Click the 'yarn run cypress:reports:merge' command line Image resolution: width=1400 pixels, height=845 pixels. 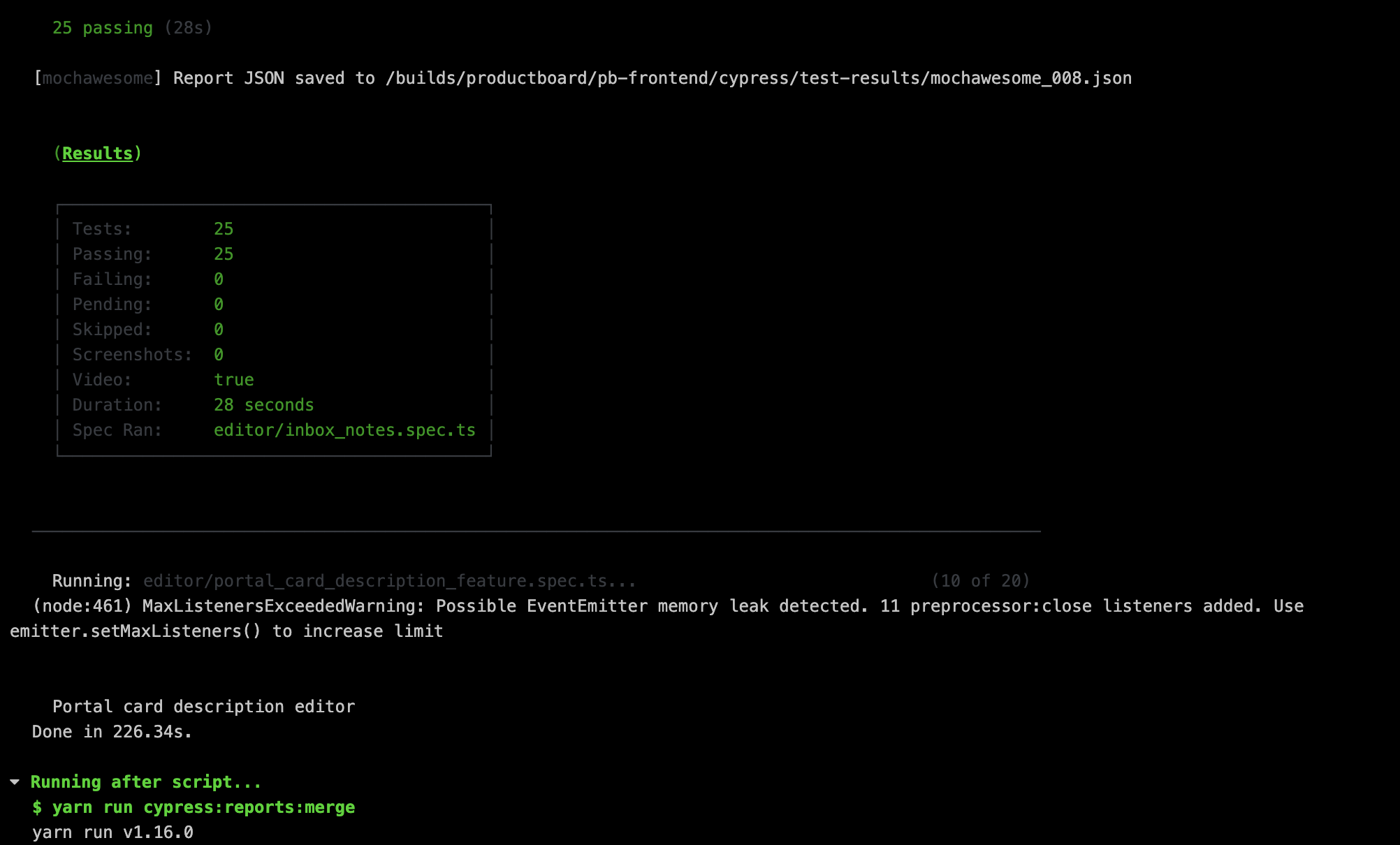pyautogui.click(x=194, y=807)
